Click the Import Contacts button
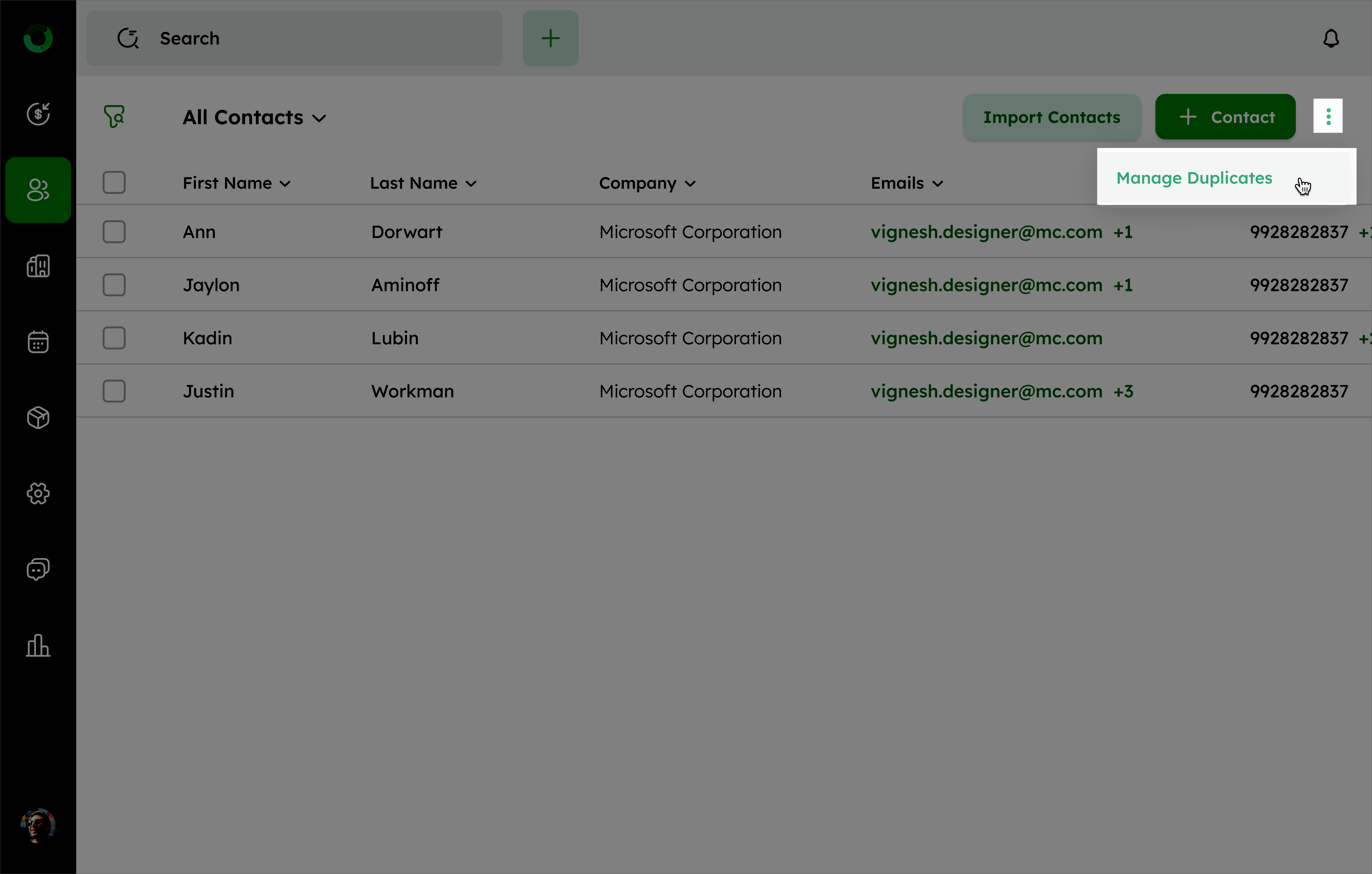 tap(1052, 117)
